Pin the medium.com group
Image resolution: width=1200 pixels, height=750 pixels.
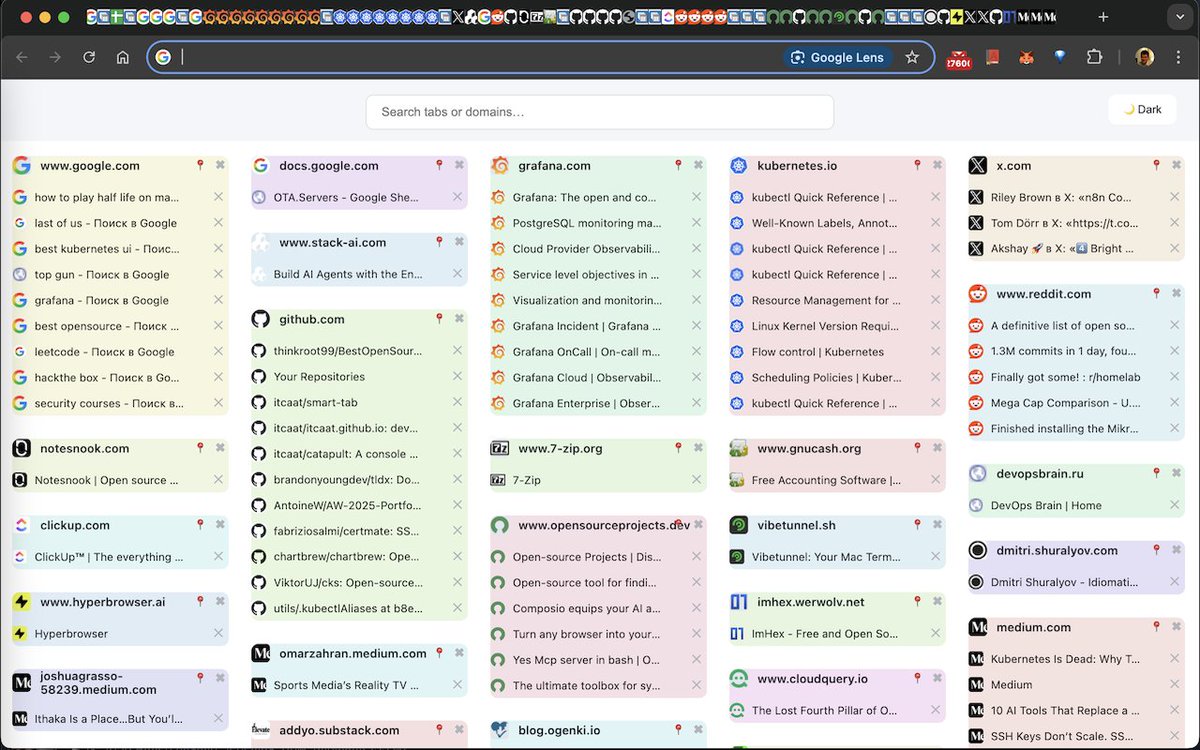pyautogui.click(x=1156, y=626)
